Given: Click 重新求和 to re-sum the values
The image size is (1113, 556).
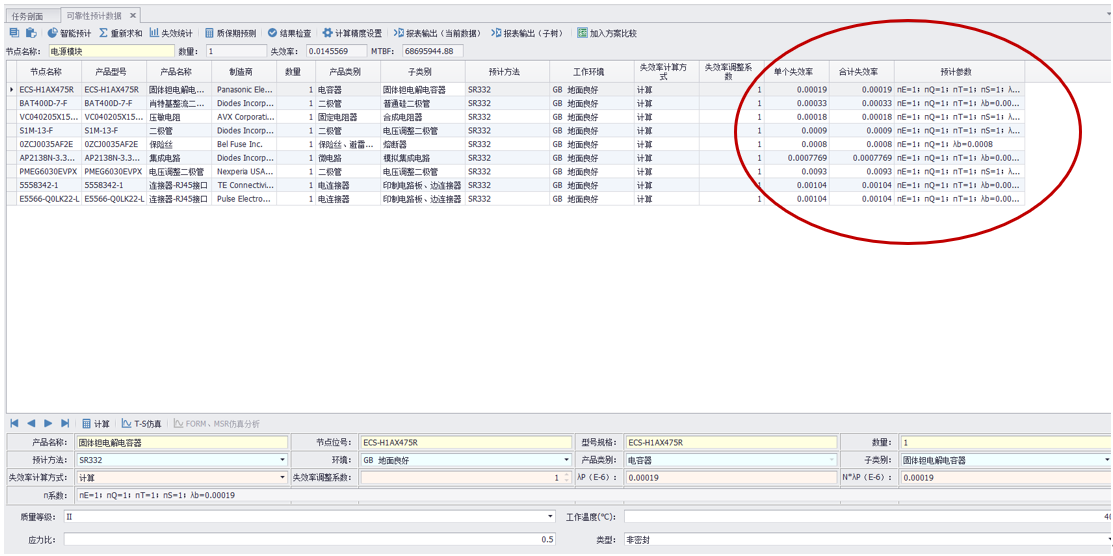Looking at the screenshot, I should (120, 33).
